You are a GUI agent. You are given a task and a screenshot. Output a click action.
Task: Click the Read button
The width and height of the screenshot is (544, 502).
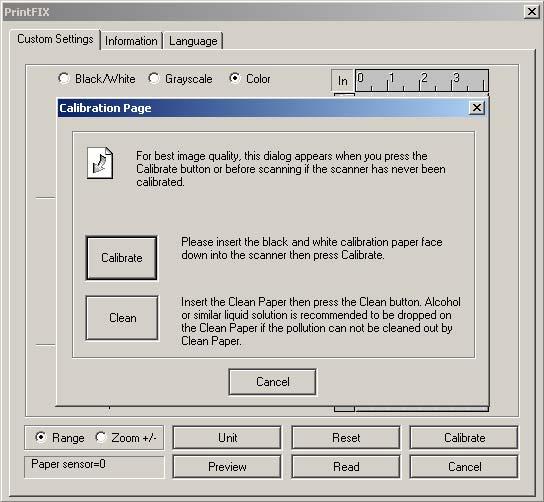pyautogui.click(x=346, y=467)
